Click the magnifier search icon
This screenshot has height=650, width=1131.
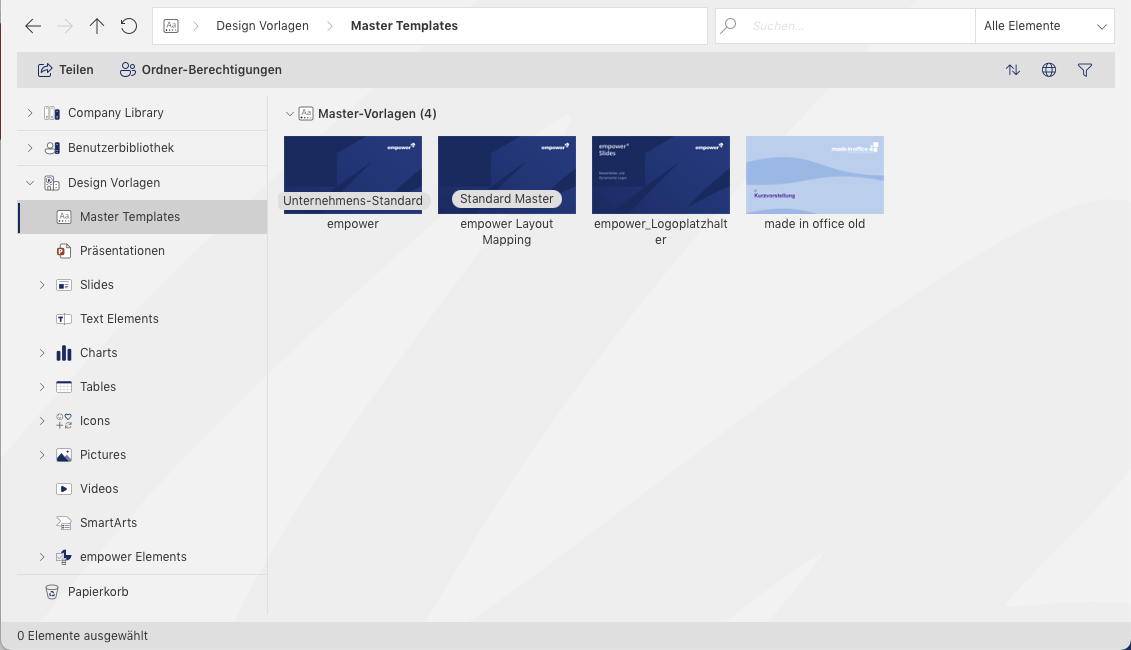pos(729,26)
